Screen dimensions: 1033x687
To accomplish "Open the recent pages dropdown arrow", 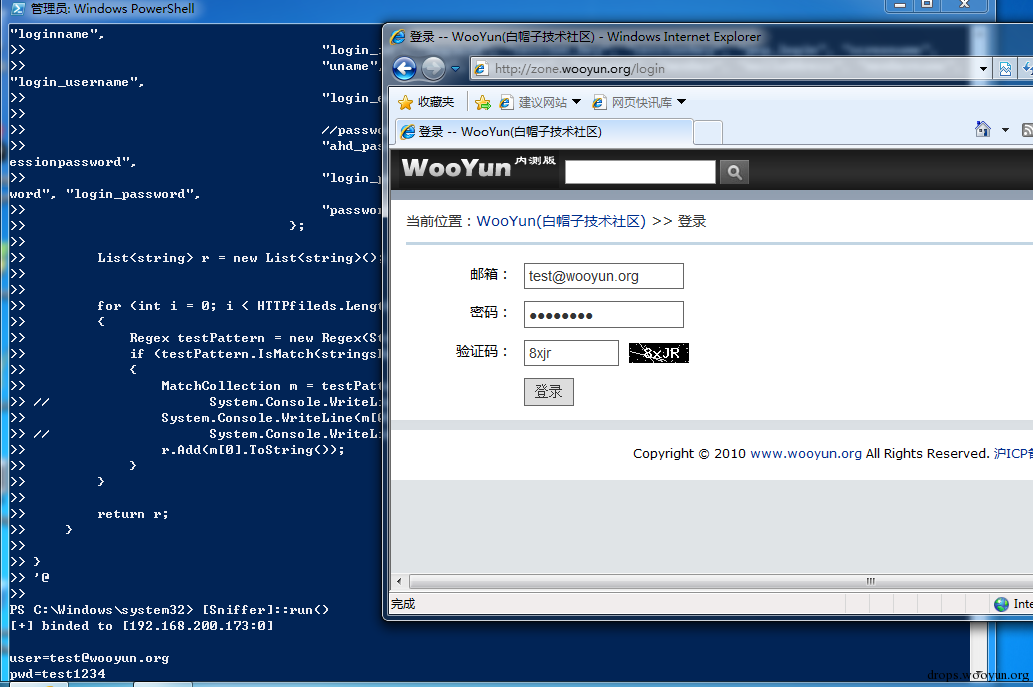I will click(455, 69).
